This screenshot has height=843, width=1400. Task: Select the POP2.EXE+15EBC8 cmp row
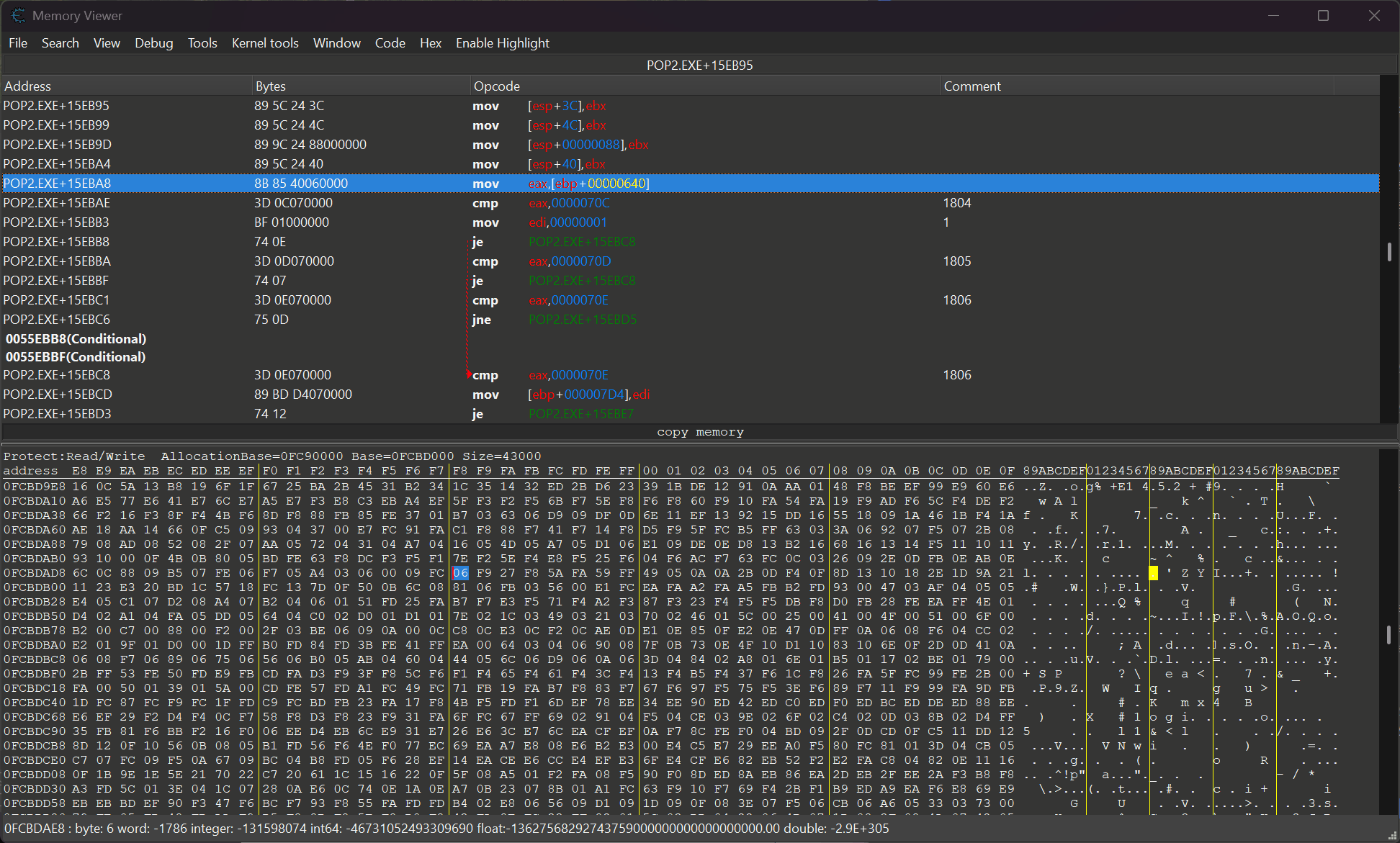point(691,375)
